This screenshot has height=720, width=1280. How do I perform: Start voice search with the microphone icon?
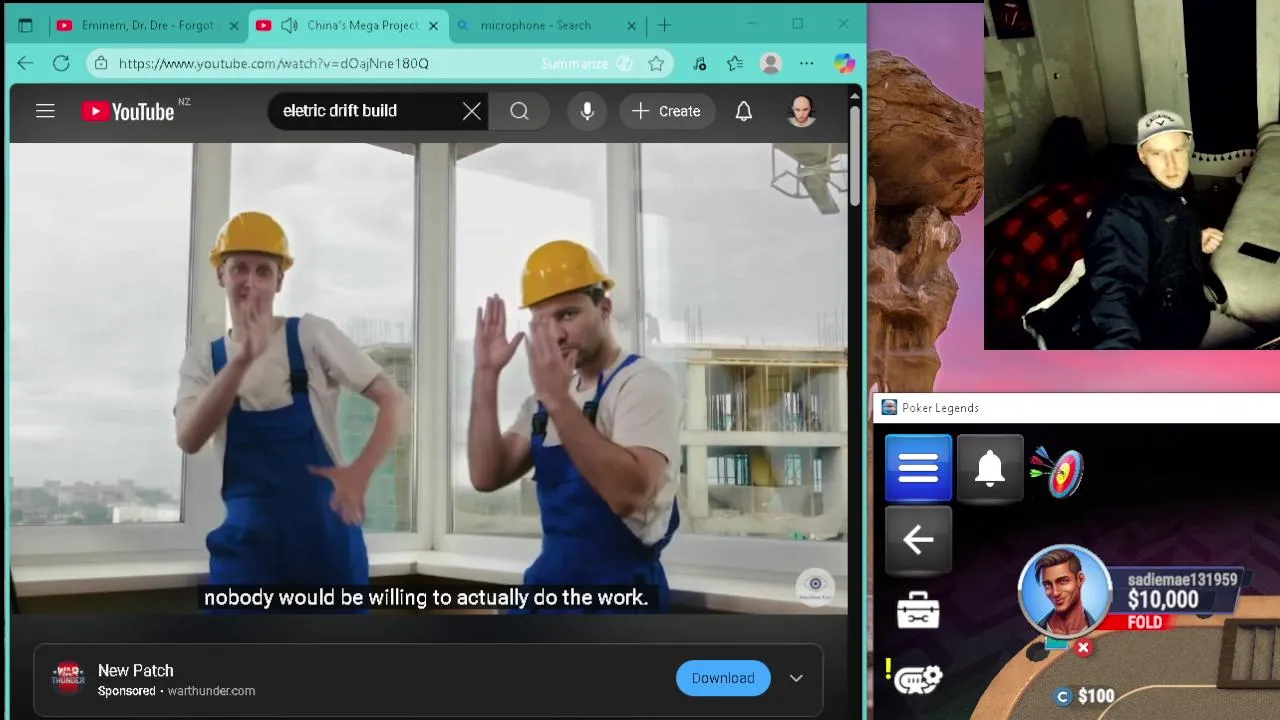587,111
